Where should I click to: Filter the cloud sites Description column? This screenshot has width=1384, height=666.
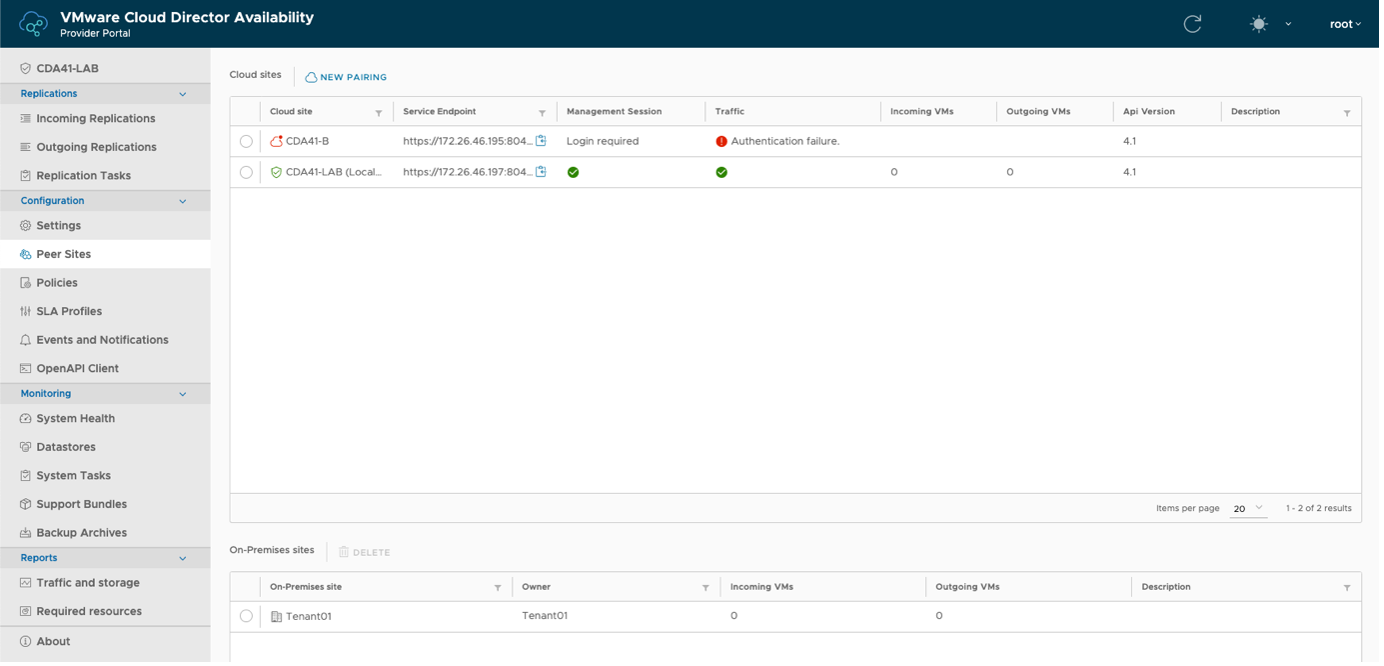point(1347,113)
